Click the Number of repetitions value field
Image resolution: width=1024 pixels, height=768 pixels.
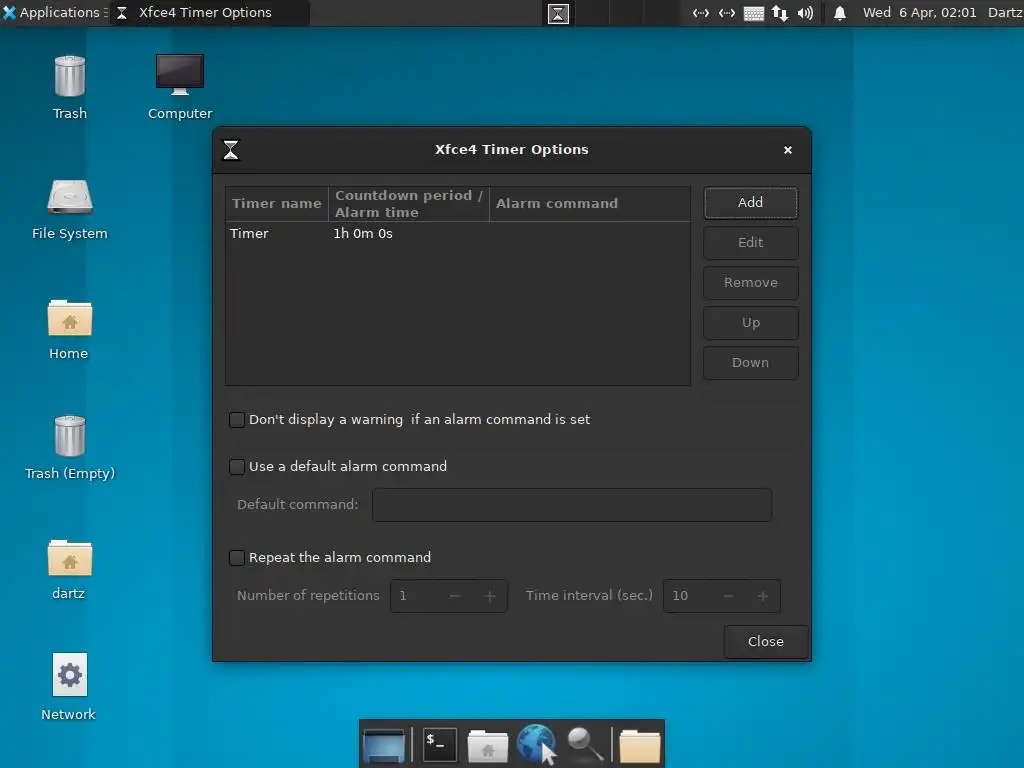416,596
